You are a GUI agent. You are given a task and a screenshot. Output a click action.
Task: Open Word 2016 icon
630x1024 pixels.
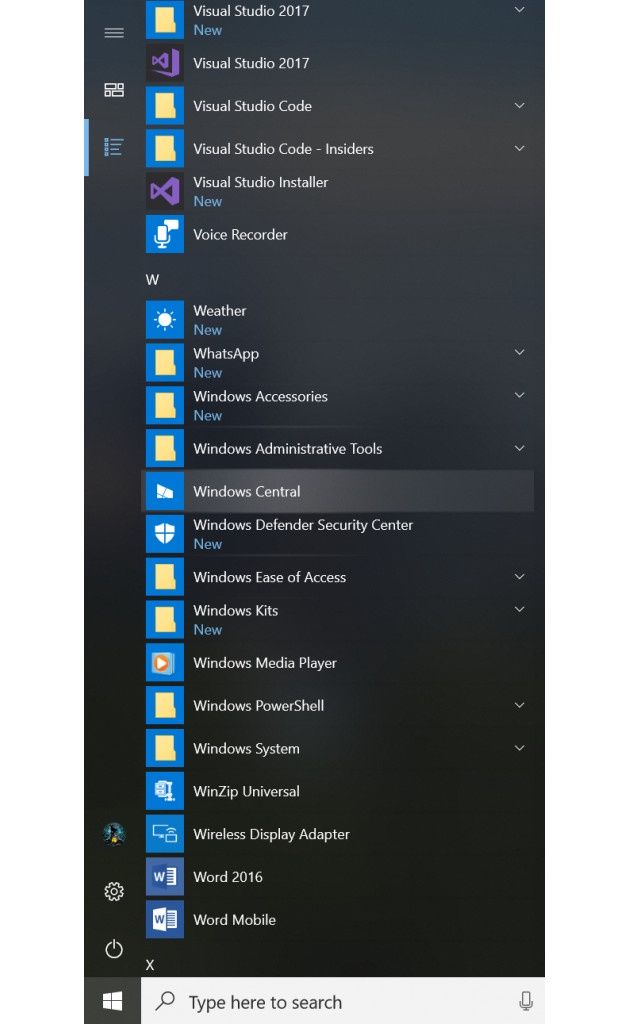pyautogui.click(x=165, y=877)
